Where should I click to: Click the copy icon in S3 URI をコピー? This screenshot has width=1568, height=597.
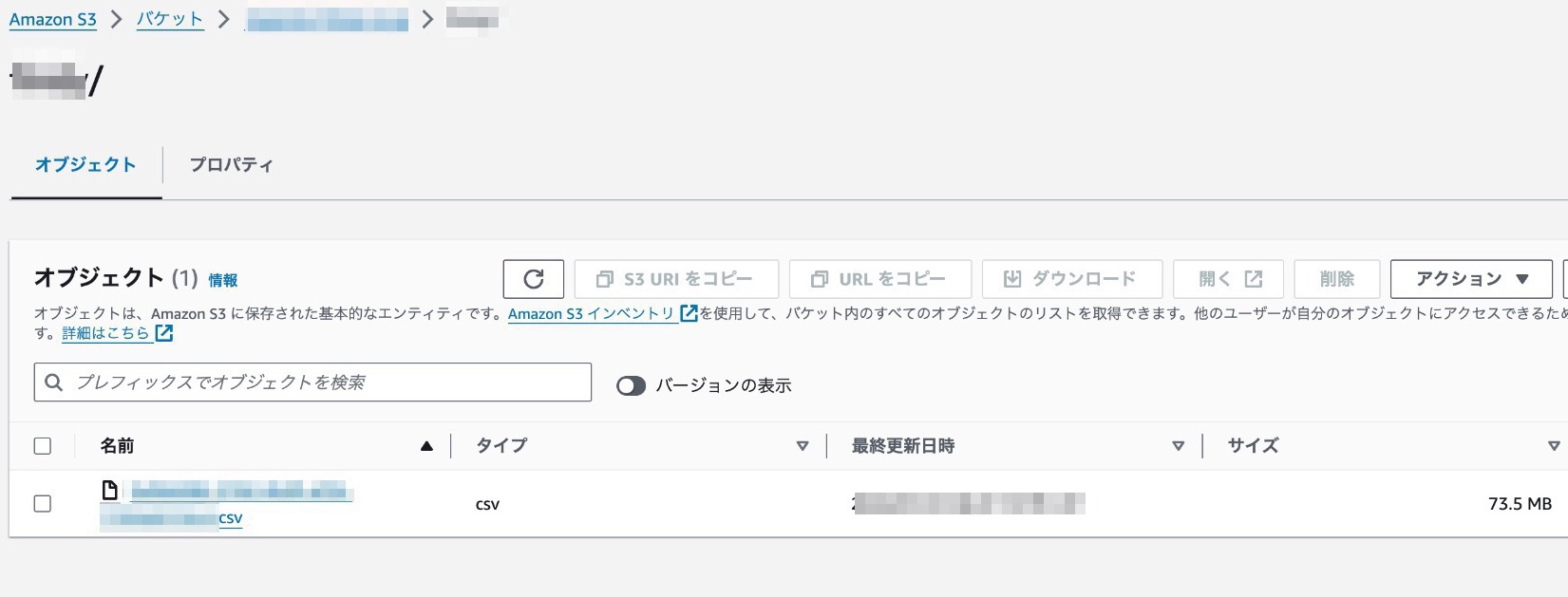pos(604,279)
